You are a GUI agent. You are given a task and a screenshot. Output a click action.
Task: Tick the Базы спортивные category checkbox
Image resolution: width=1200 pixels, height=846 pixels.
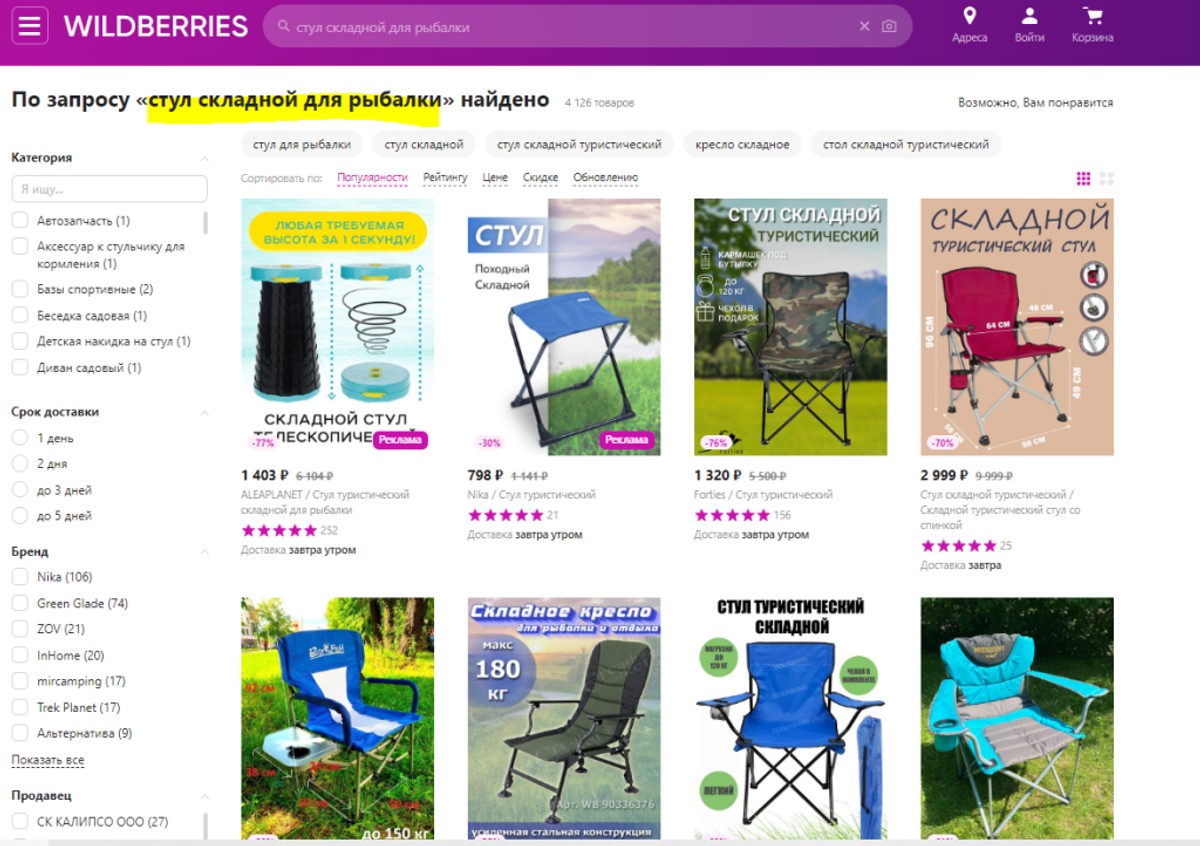[19, 289]
